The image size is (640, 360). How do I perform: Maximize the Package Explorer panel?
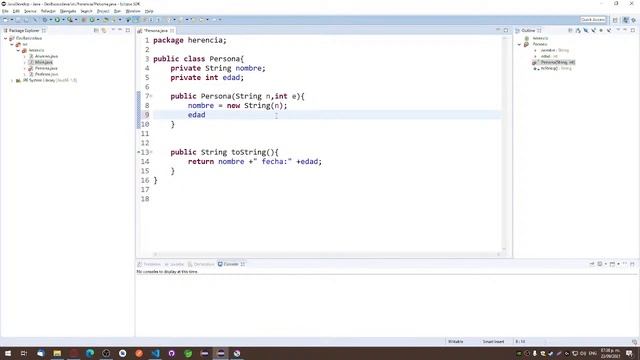pyautogui.click(x=128, y=30)
